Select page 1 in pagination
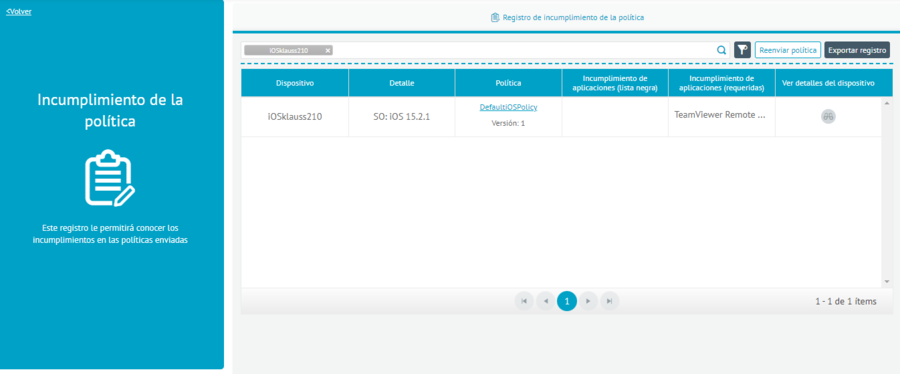This screenshot has height=374, width=900. [567, 301]
